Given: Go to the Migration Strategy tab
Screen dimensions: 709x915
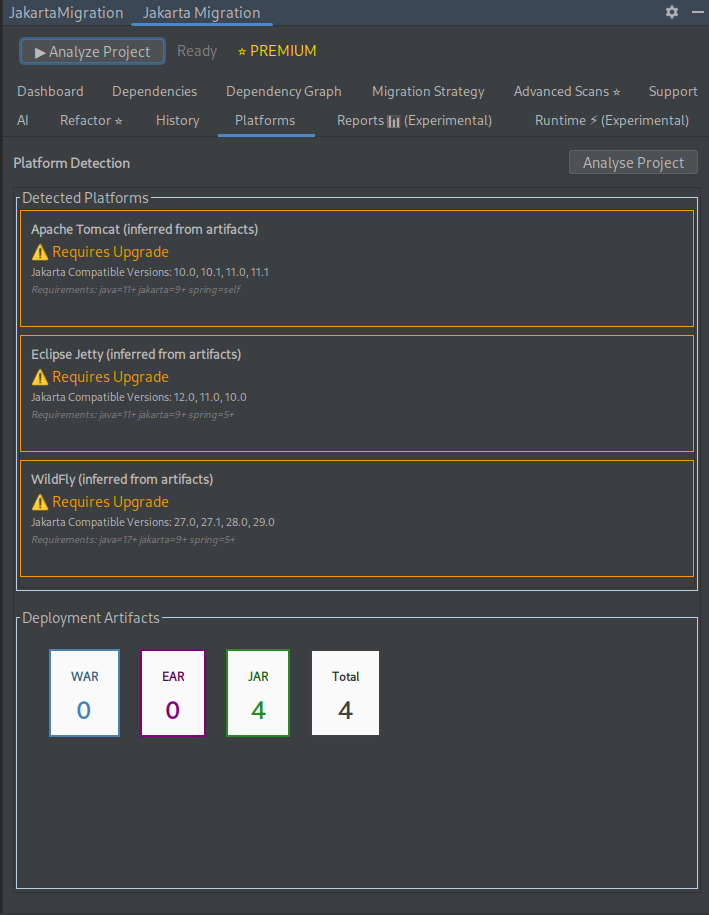Looking at the screenshot, I should [x=428, y=92].
